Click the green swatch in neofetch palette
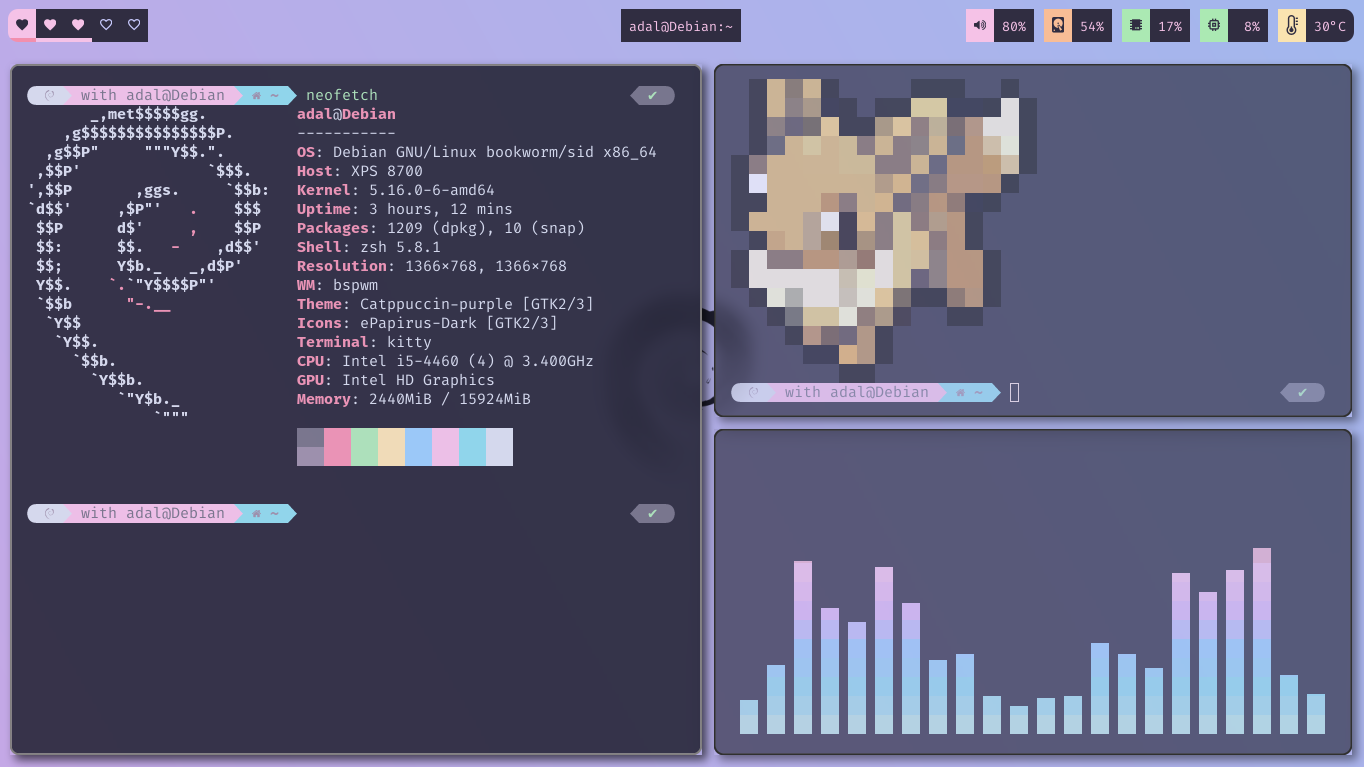 point(364,447)
